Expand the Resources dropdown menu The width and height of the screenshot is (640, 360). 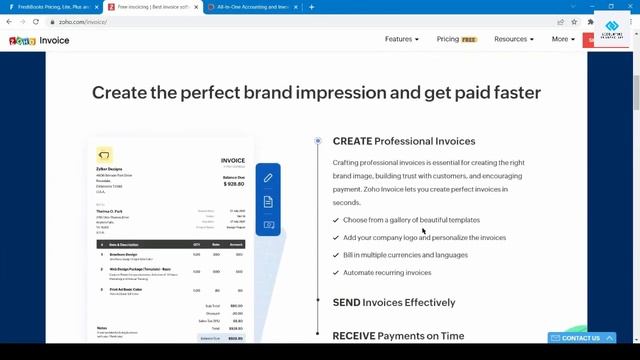(514, 39)
